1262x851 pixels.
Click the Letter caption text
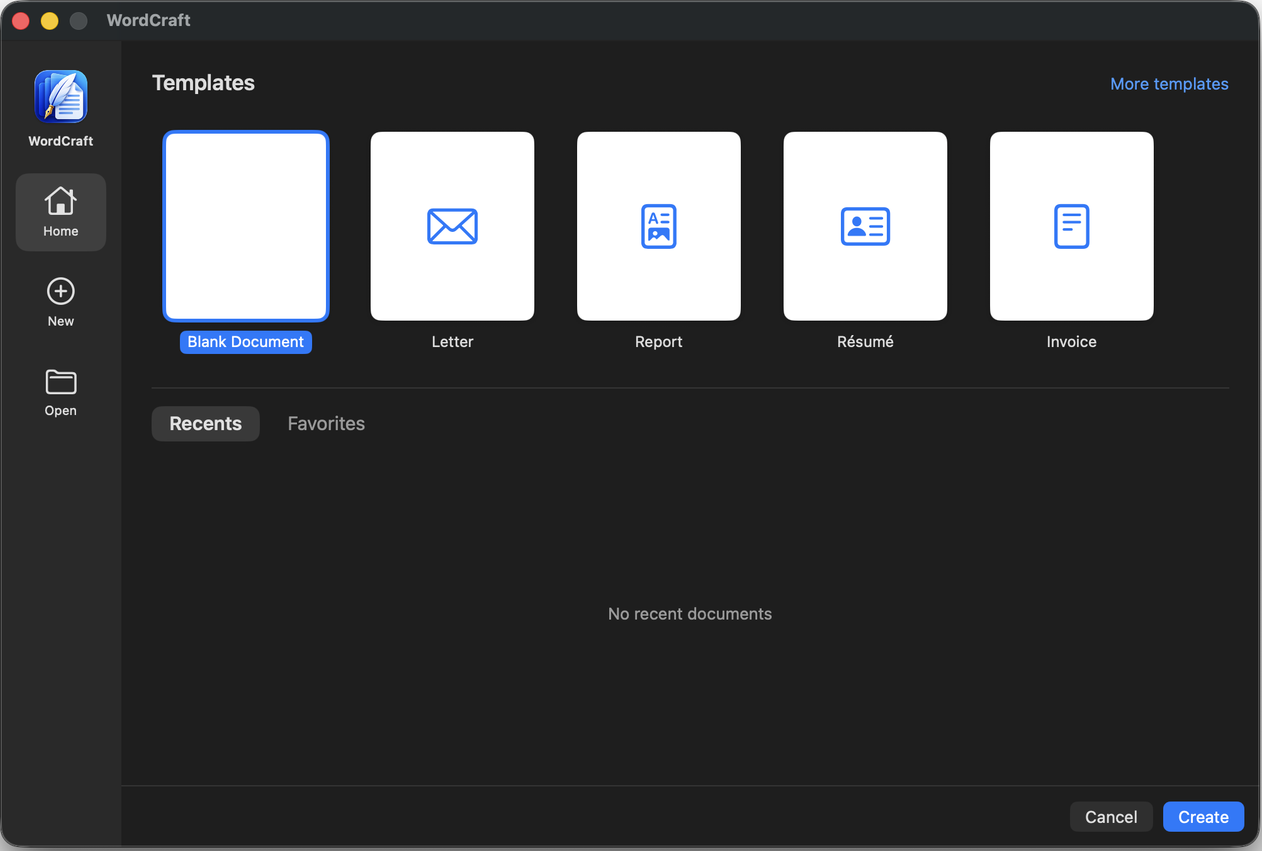(452, 342)
